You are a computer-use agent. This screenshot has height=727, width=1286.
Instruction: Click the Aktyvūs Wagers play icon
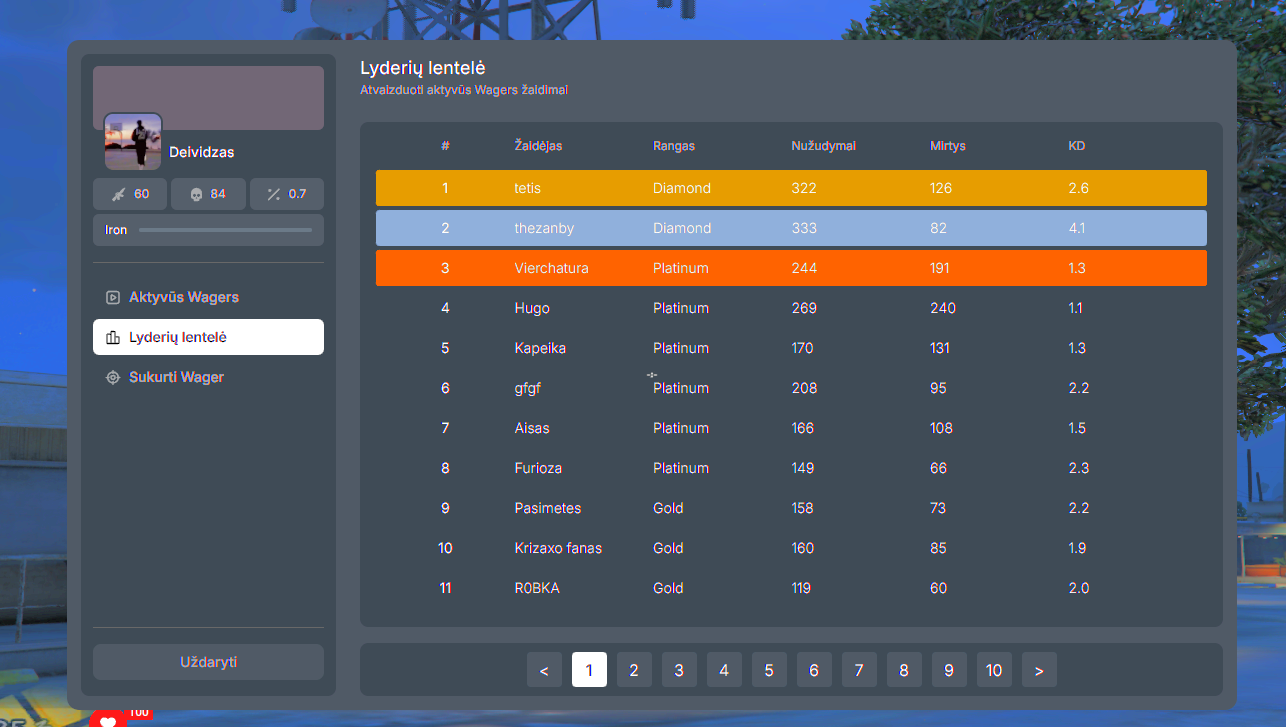pyautogui.click(x=113, y=297)
